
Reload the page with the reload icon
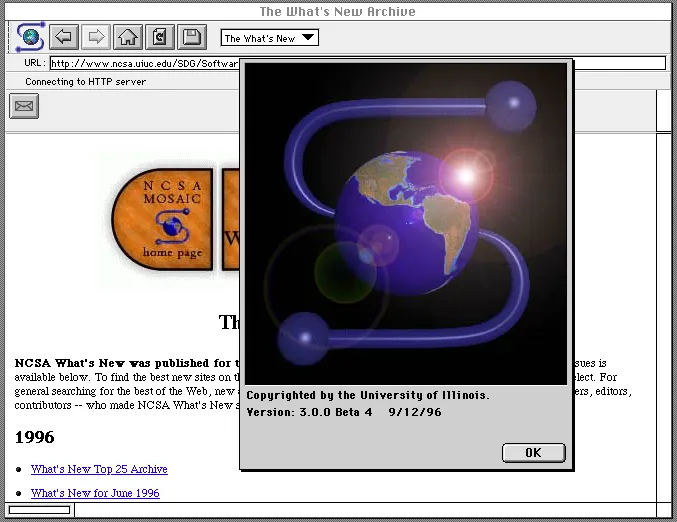tap(160, 37)
